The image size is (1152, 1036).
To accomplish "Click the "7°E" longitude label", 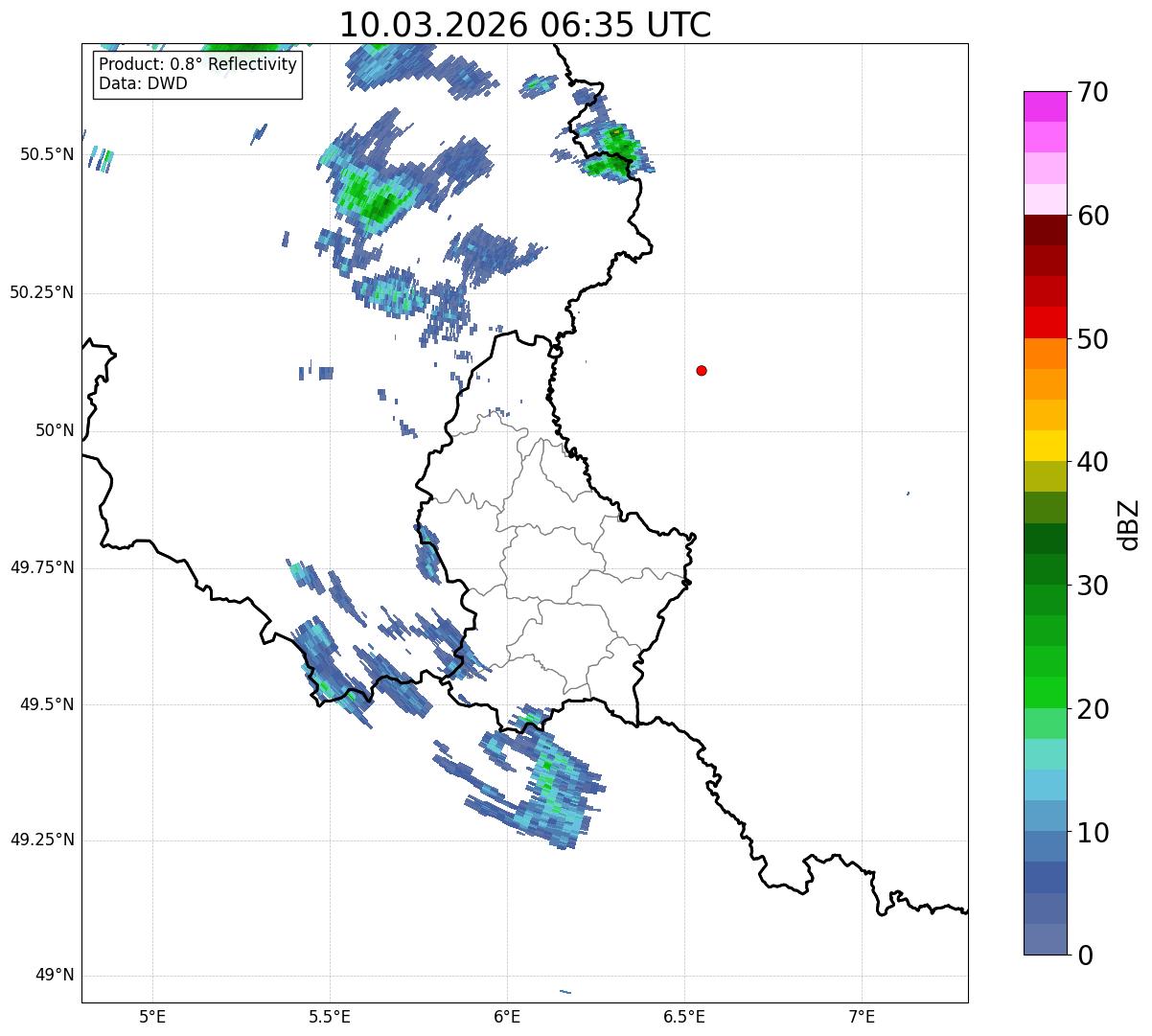I will coord(863,1016).
